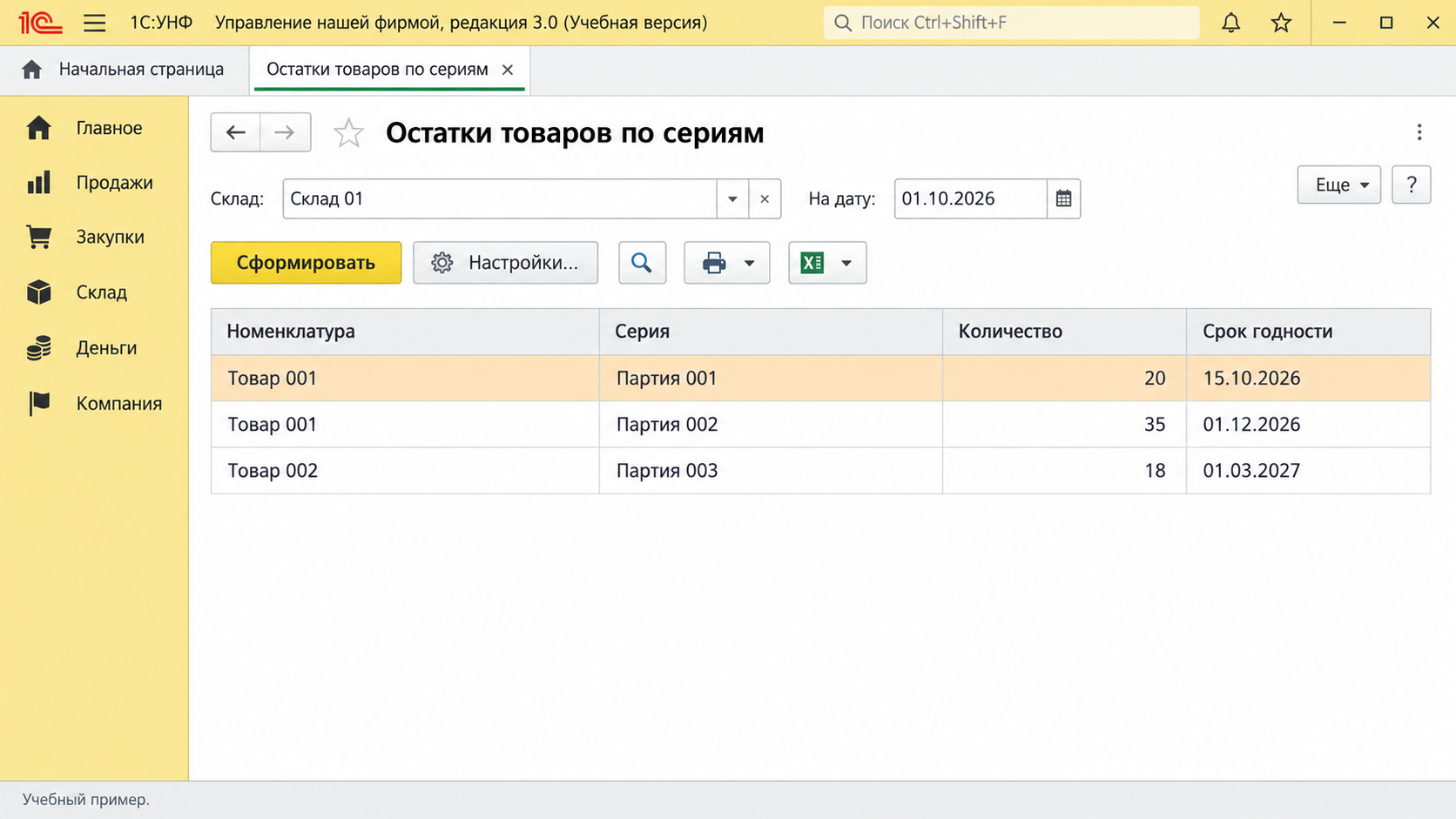The height and width of the screenshot is (819, 1456).
Task: Export report with Excel icon
Action: 812,263
